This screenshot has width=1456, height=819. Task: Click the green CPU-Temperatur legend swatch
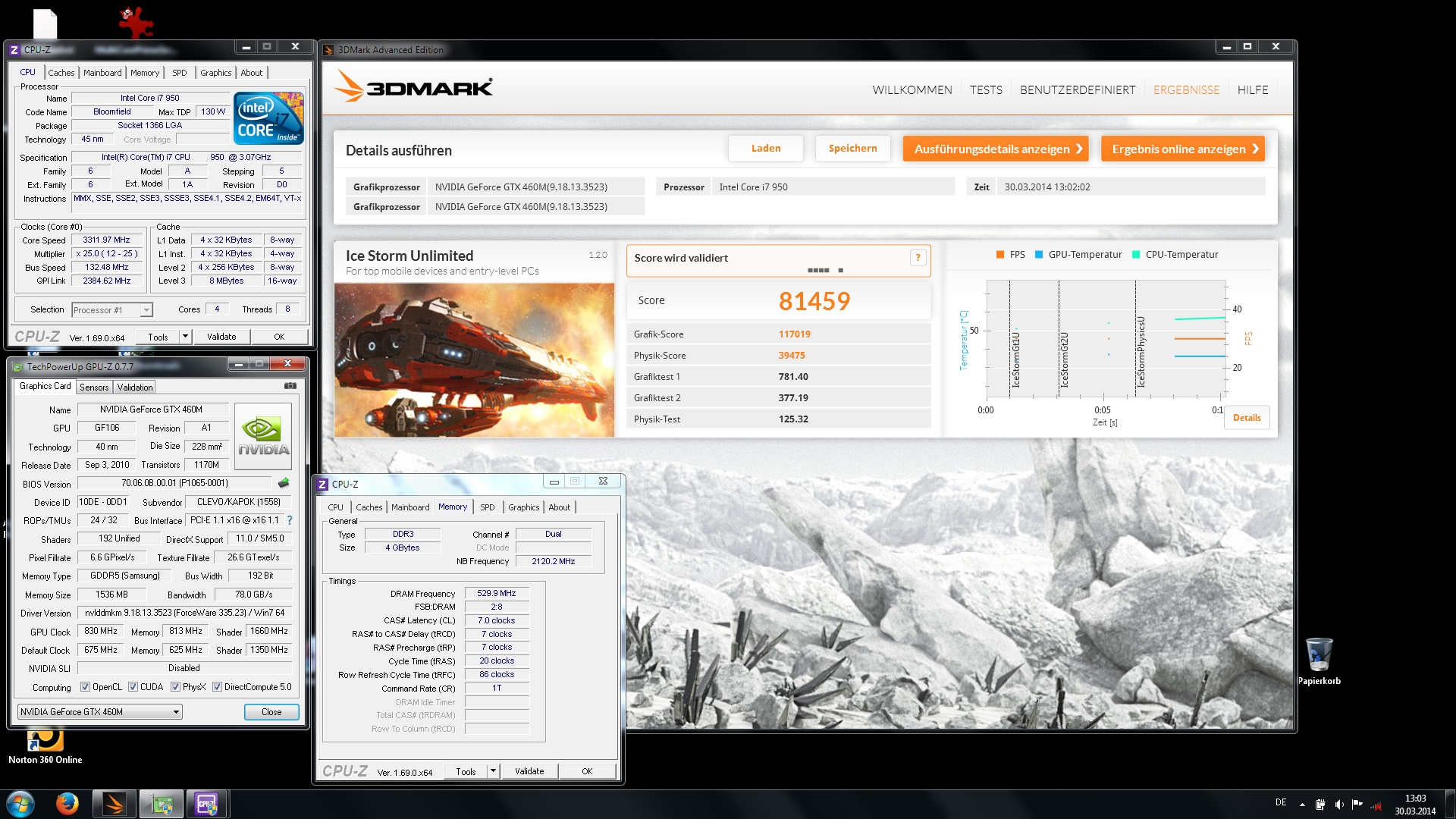1136,255
